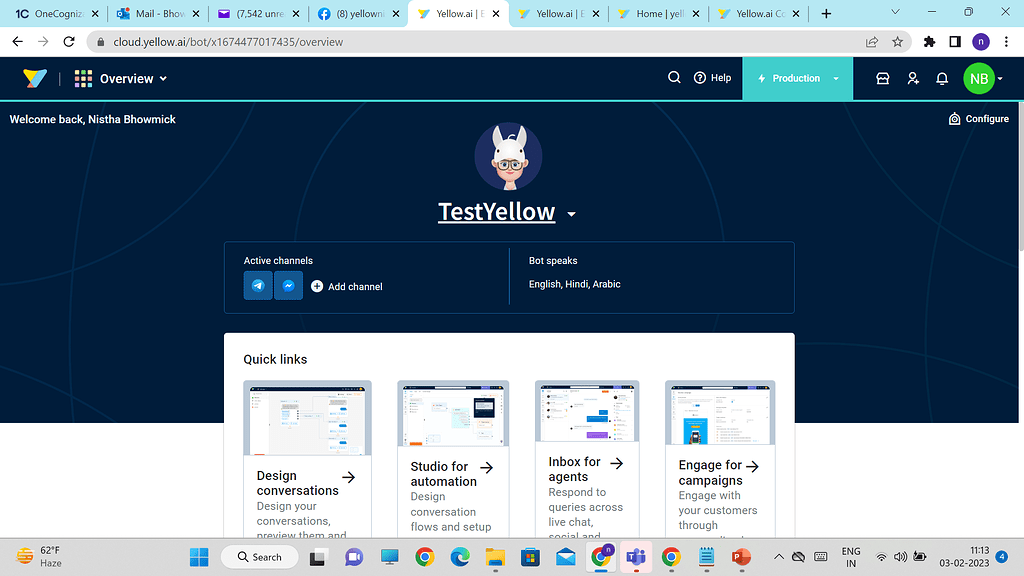The width and height of the screenshot is (1024, 576).
Task: Click the Yellow.ai logo in the header
Action: tap(34, 77)
